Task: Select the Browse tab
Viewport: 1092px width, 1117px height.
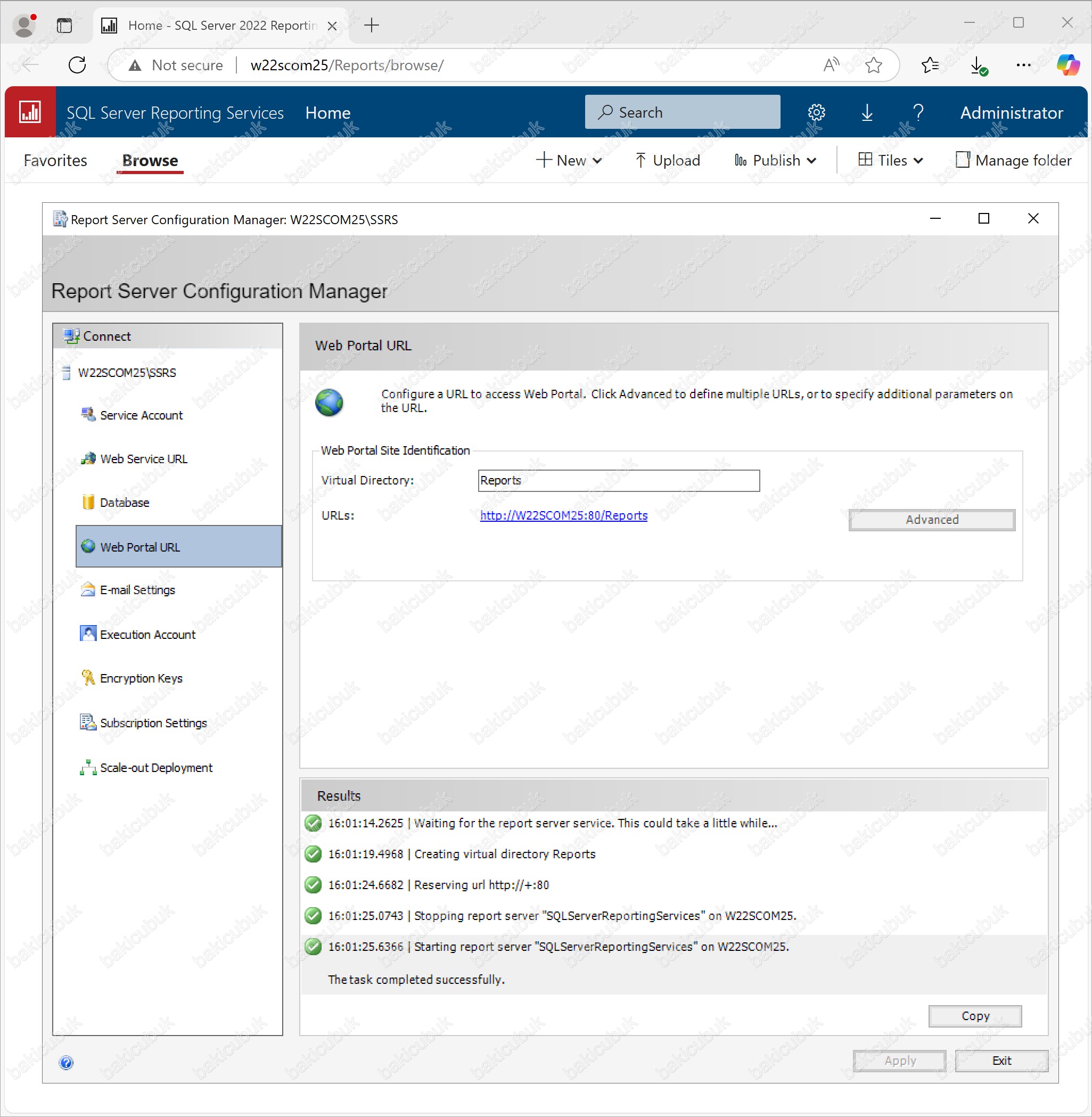Action: pyautogui.click(x=150, y=161)
